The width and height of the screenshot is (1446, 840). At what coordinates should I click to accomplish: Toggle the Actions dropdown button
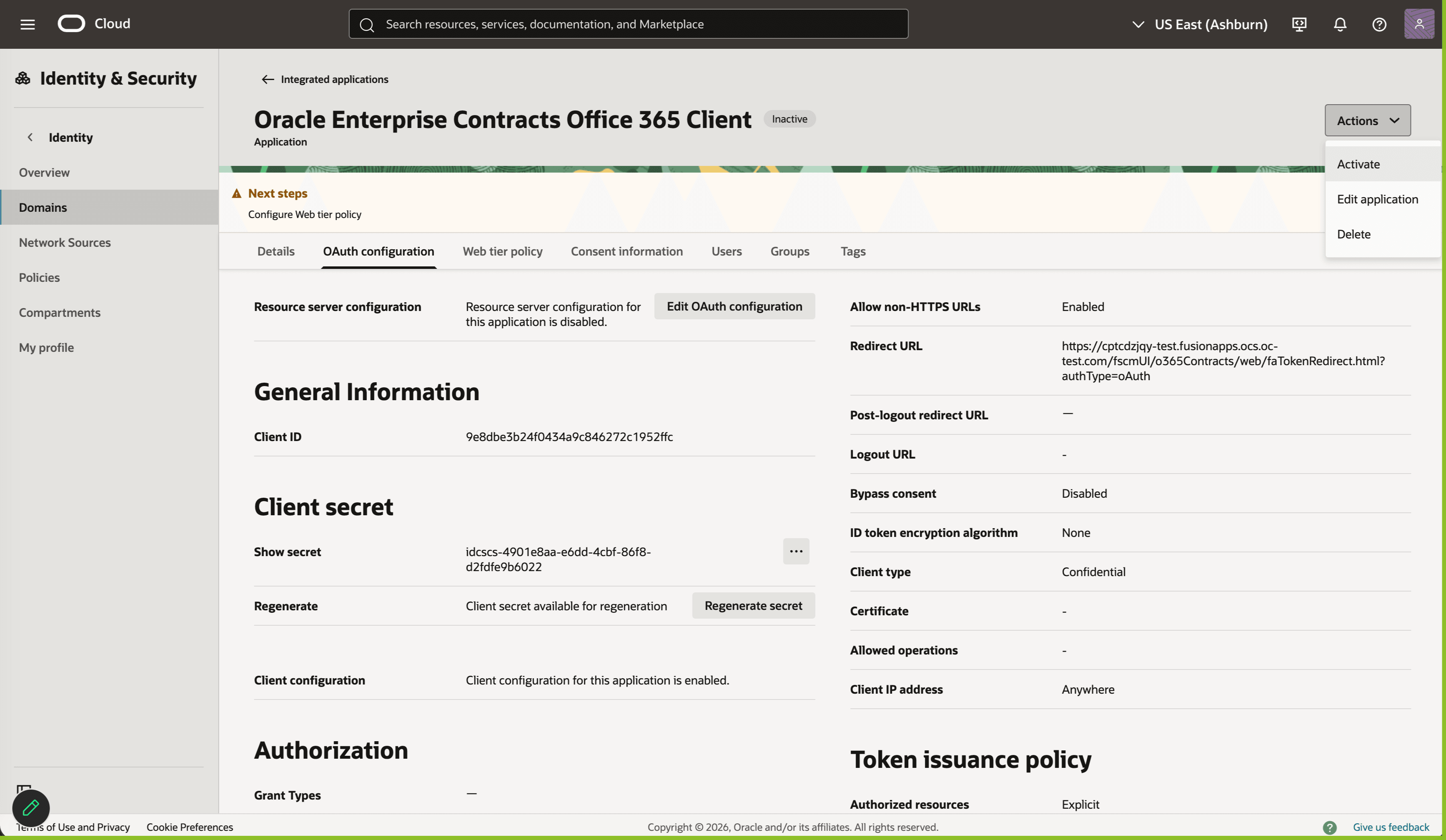[x=1367, y=120]
